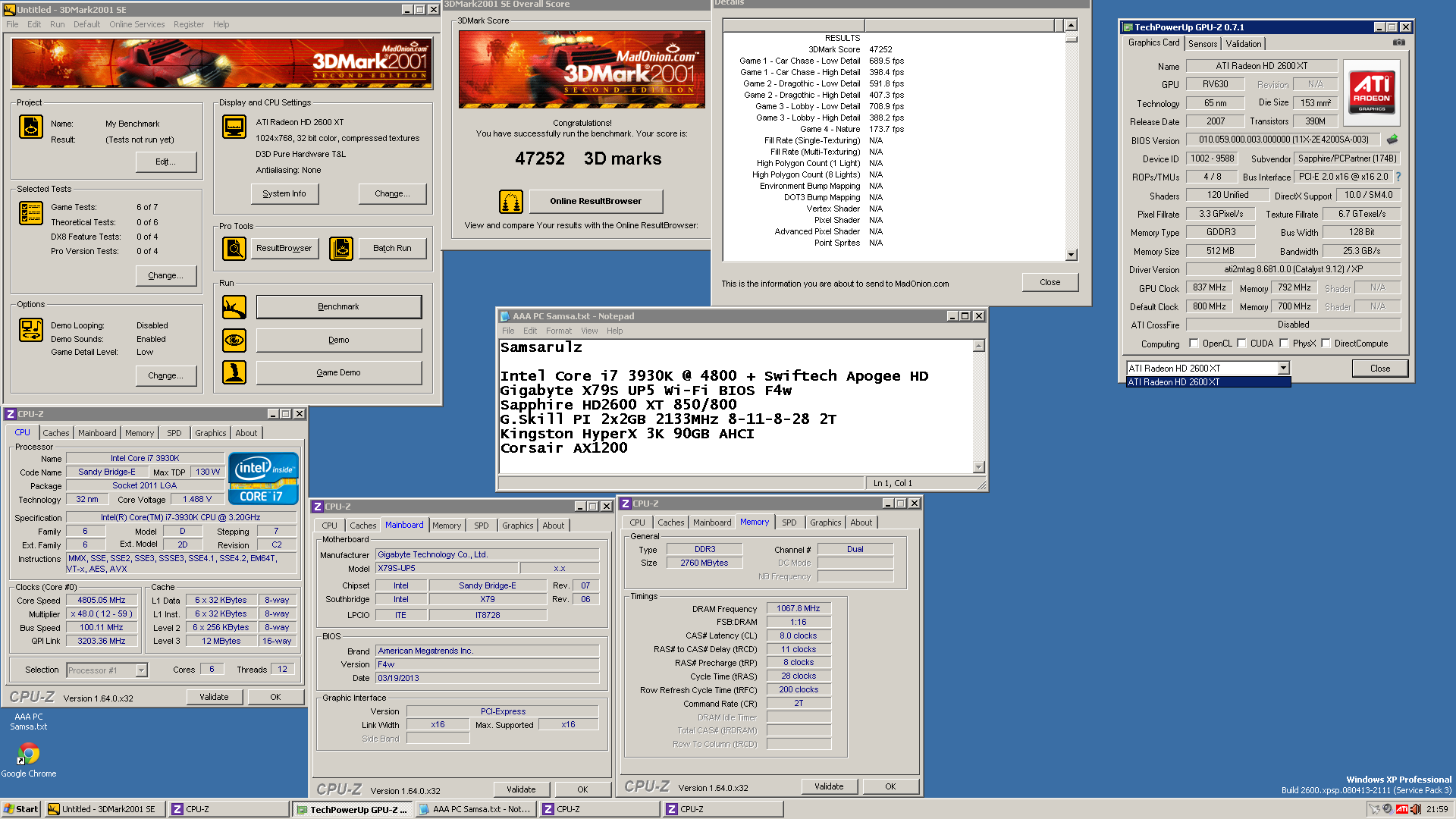Select ATI Radeon HD 2600 XT in dropdown list
Image resolution: width=1456 pixels, height=819 pixels.
[x=1208, y=382]
